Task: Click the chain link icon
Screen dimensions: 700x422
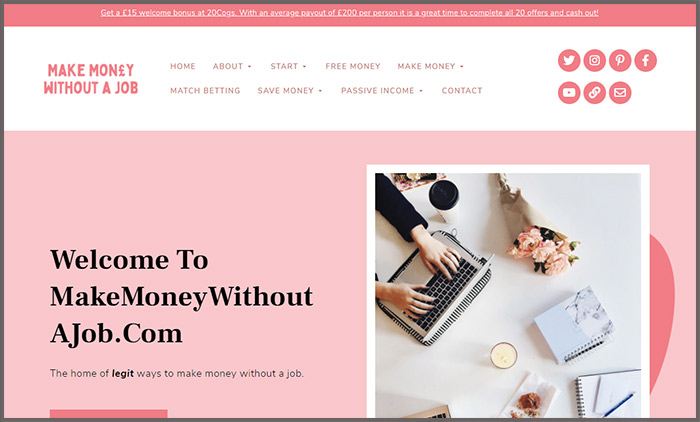Action: (594, 92)
